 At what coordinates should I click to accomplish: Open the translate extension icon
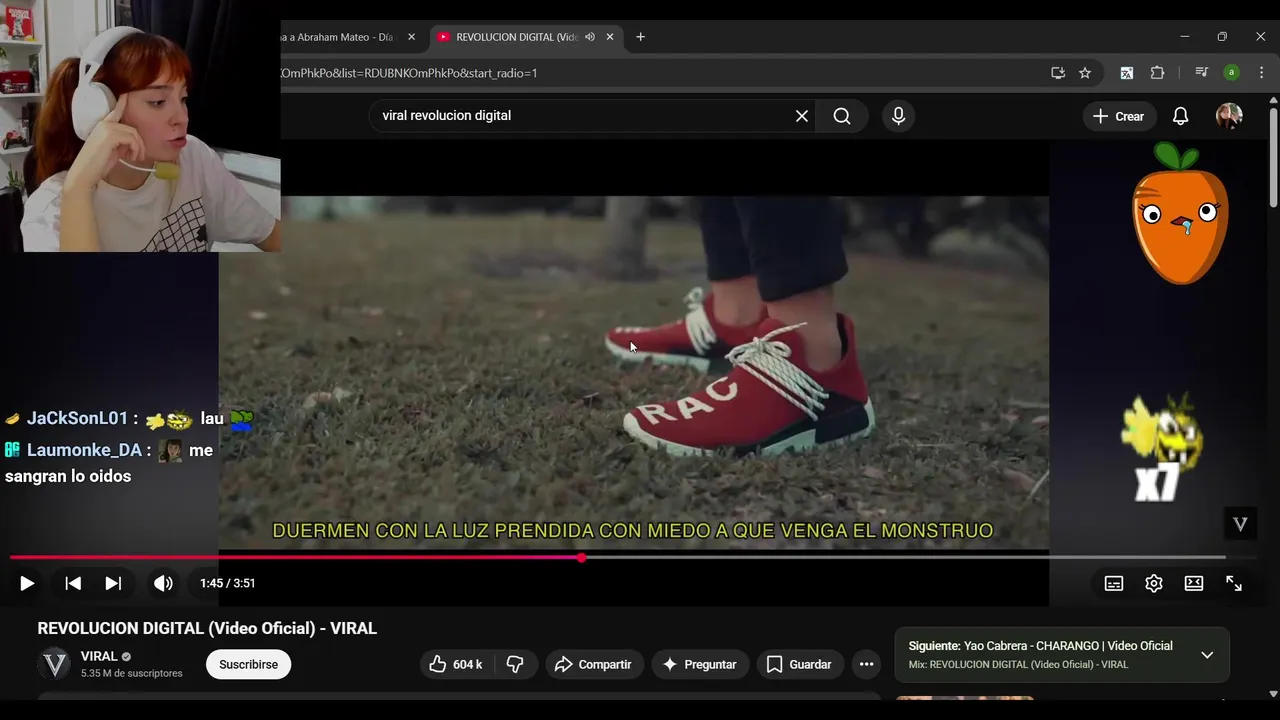pos(1127,73)
